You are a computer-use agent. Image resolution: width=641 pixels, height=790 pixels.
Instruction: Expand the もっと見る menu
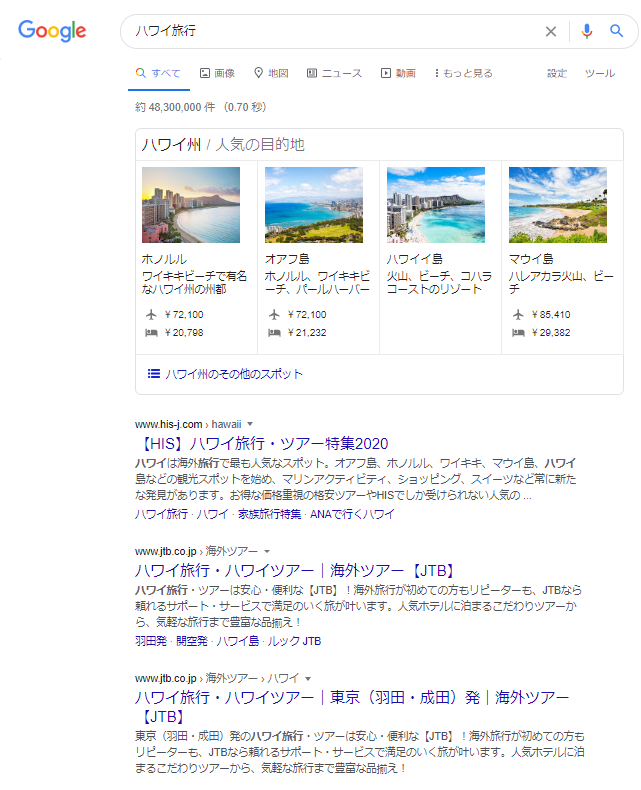464,74
